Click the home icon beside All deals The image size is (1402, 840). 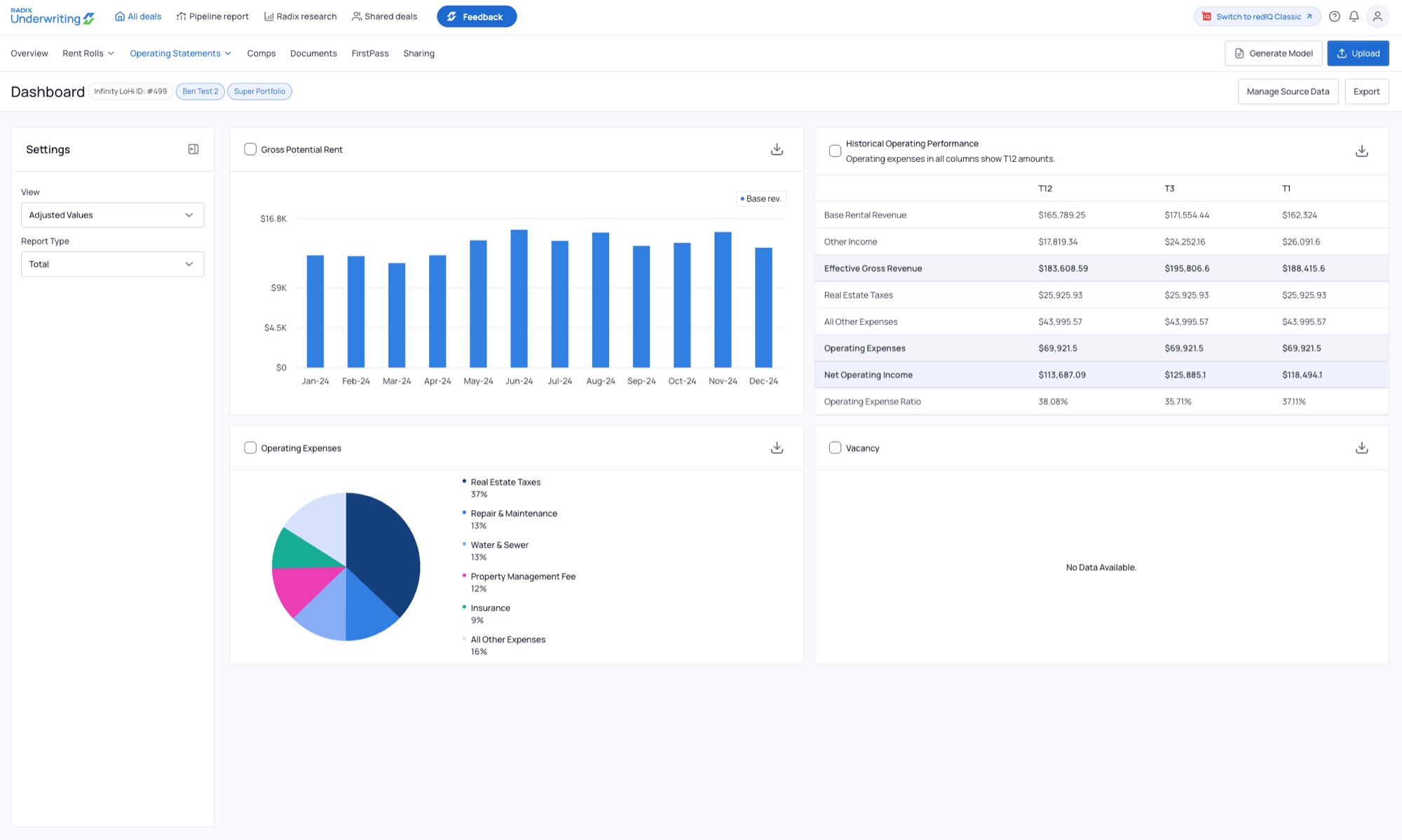click(x=120, y=16)
